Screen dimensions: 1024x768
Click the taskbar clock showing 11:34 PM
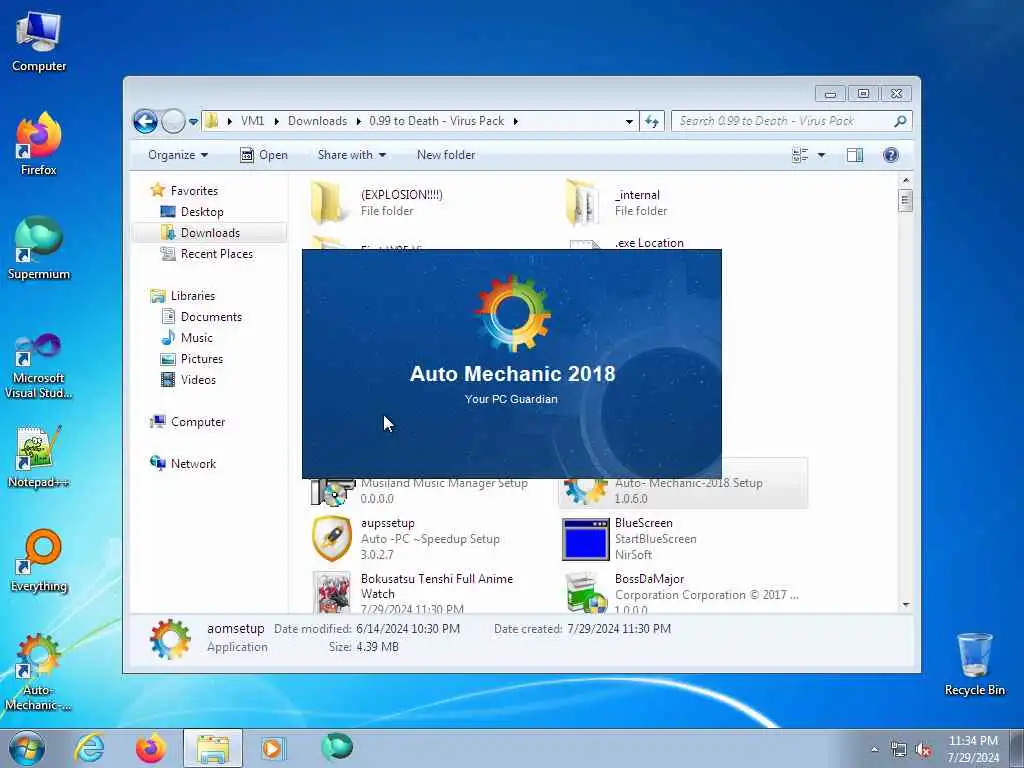click(973, 749)
